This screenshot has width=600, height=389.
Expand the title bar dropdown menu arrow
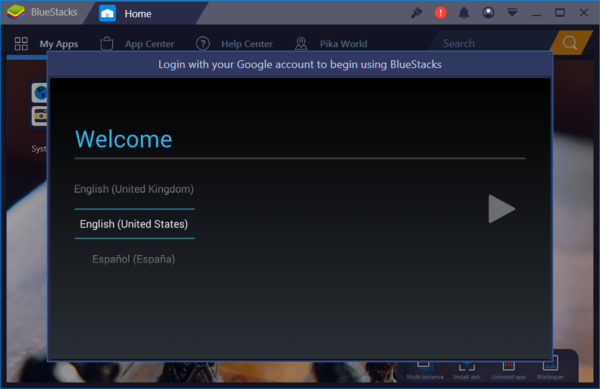click(x=512, y=13)
